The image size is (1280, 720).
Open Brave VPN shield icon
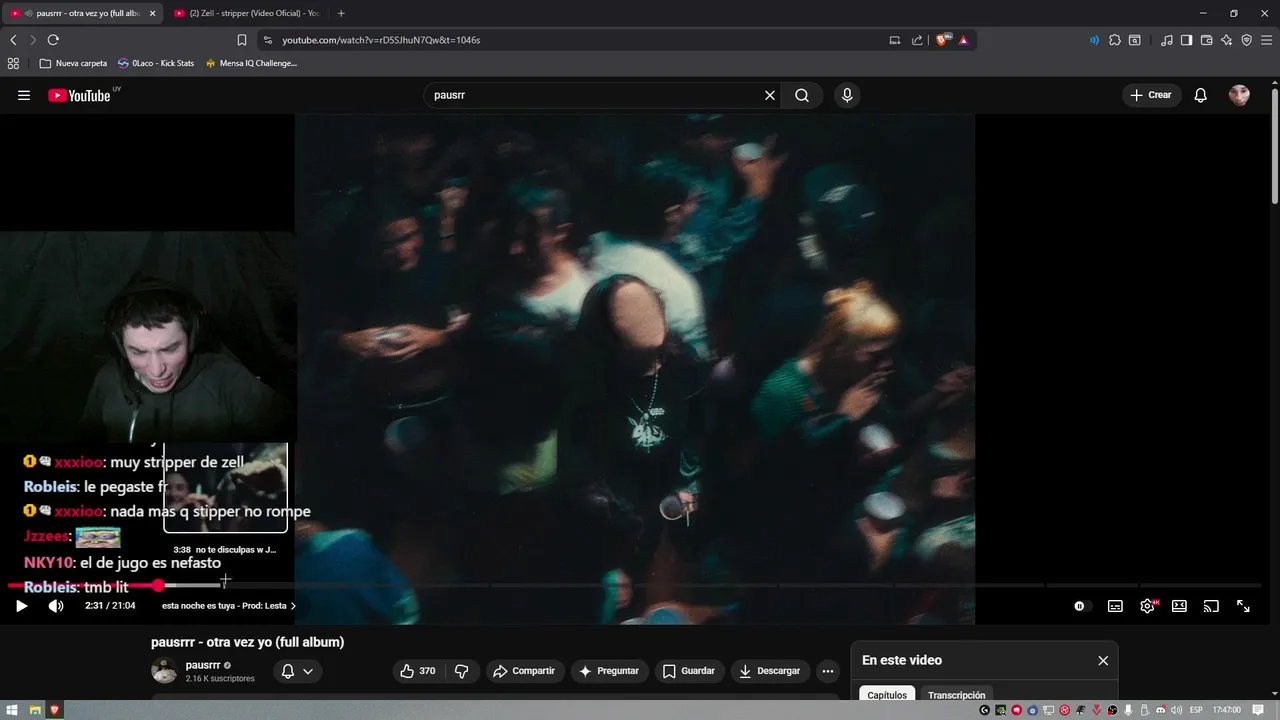[1246, 40]
